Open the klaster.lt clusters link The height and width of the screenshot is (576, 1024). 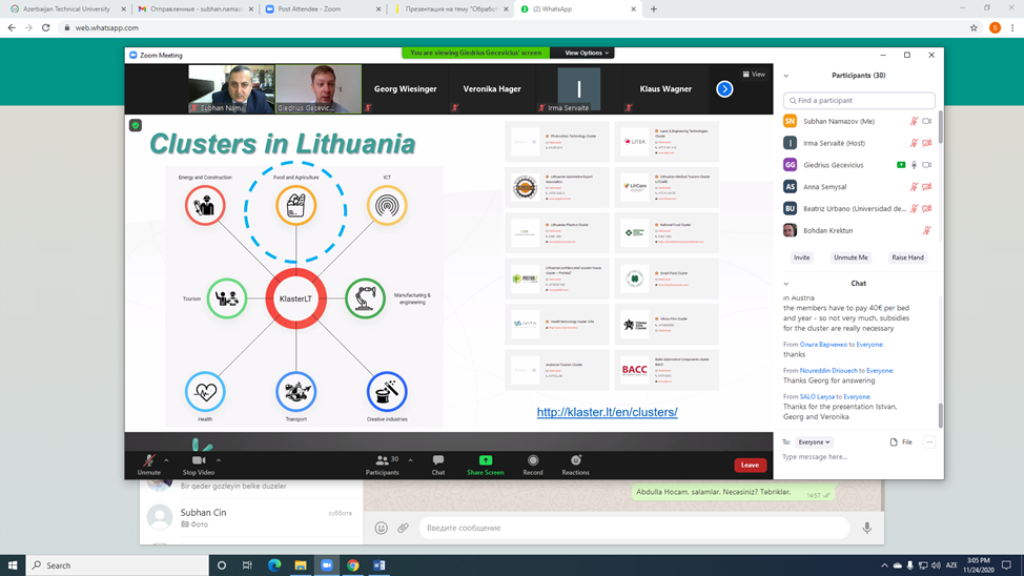[x=607, y=412]
